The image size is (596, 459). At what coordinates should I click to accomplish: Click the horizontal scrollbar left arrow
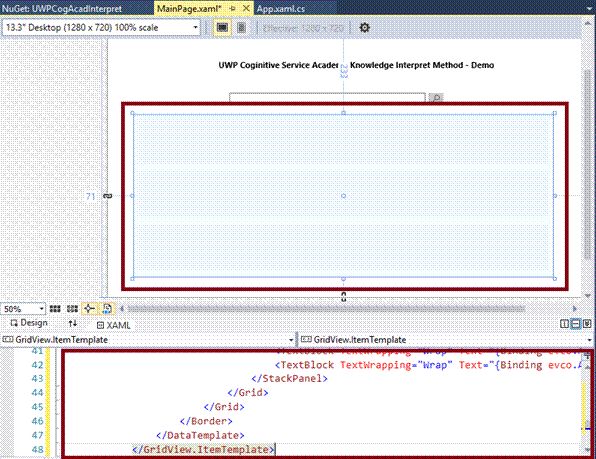point(122,309)
